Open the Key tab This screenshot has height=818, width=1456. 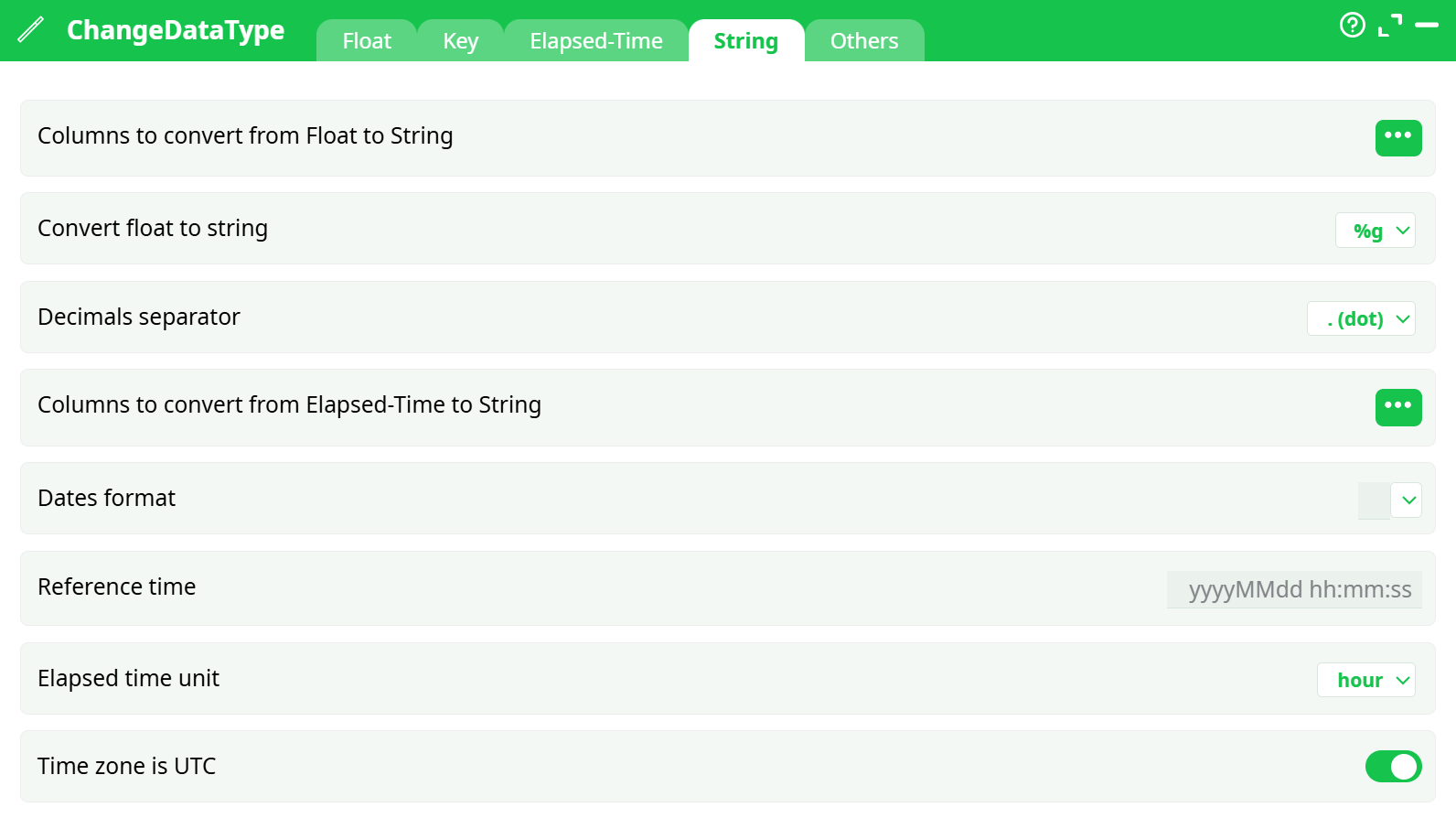(460, 40)
